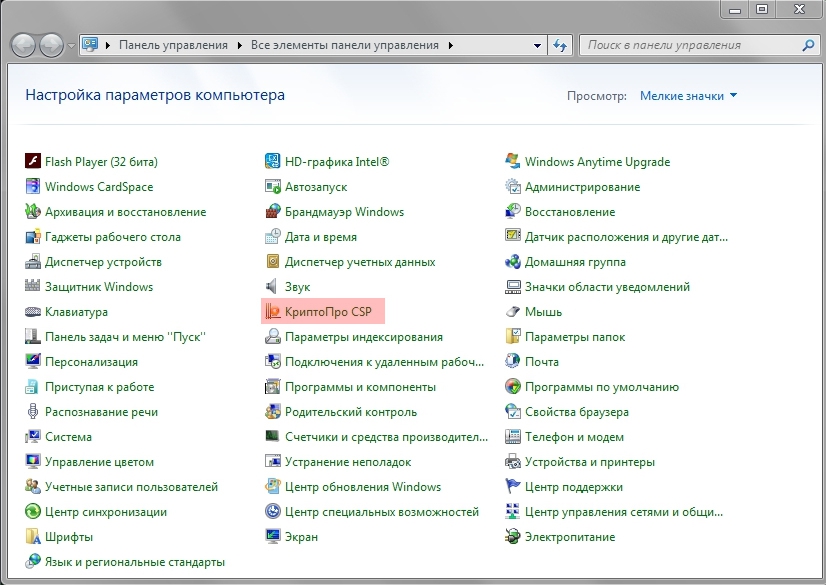The width and height of the screenshot is (826, 585).
Task: Open Центр обновления Windows link
Action: click(x=363, y=487)
